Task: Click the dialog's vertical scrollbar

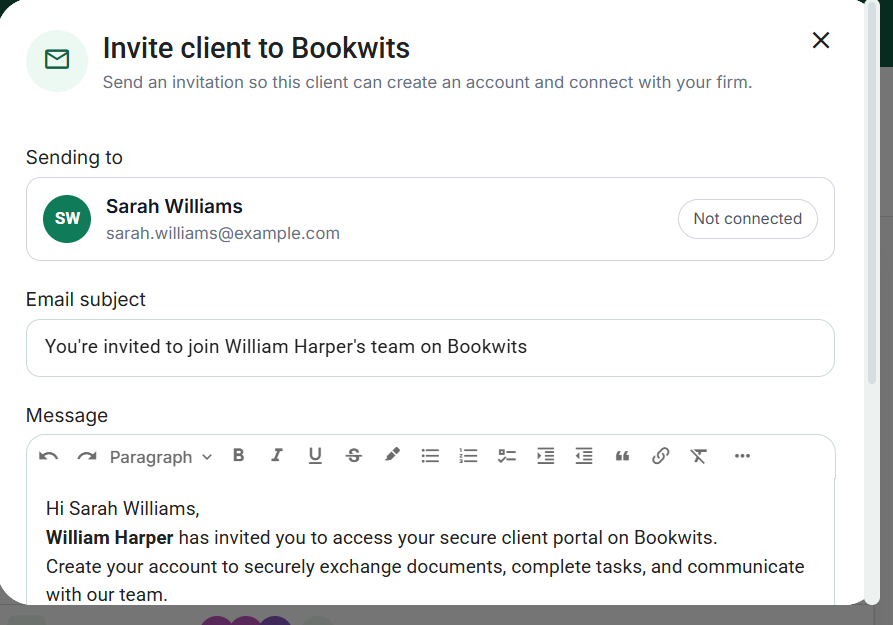Action: pos(871,194)
